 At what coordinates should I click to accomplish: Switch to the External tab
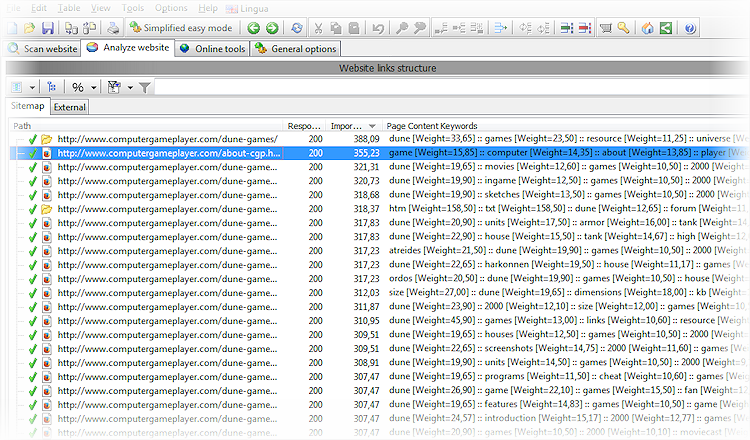click(x=70, y=107)
